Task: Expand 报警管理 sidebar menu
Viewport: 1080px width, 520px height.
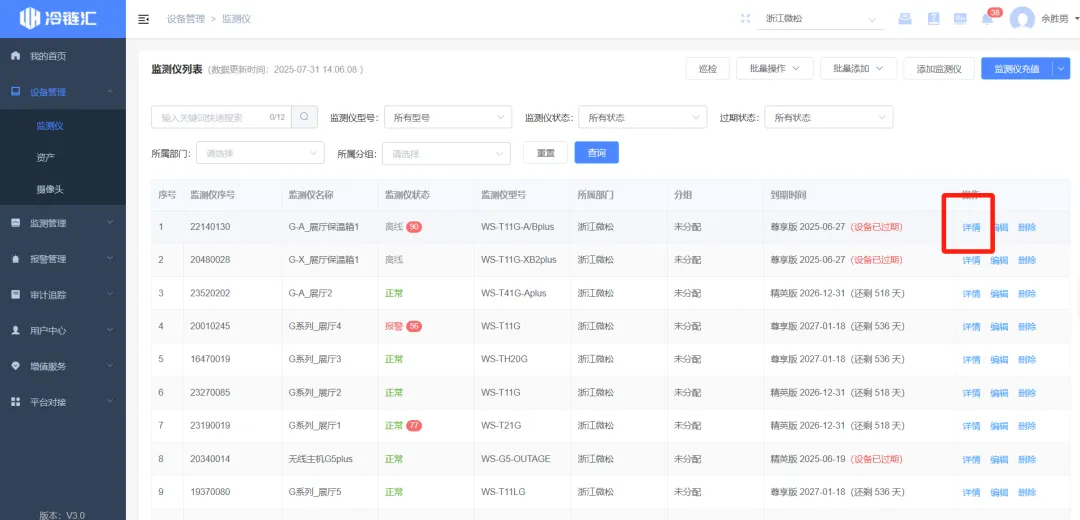Action: 63,259
